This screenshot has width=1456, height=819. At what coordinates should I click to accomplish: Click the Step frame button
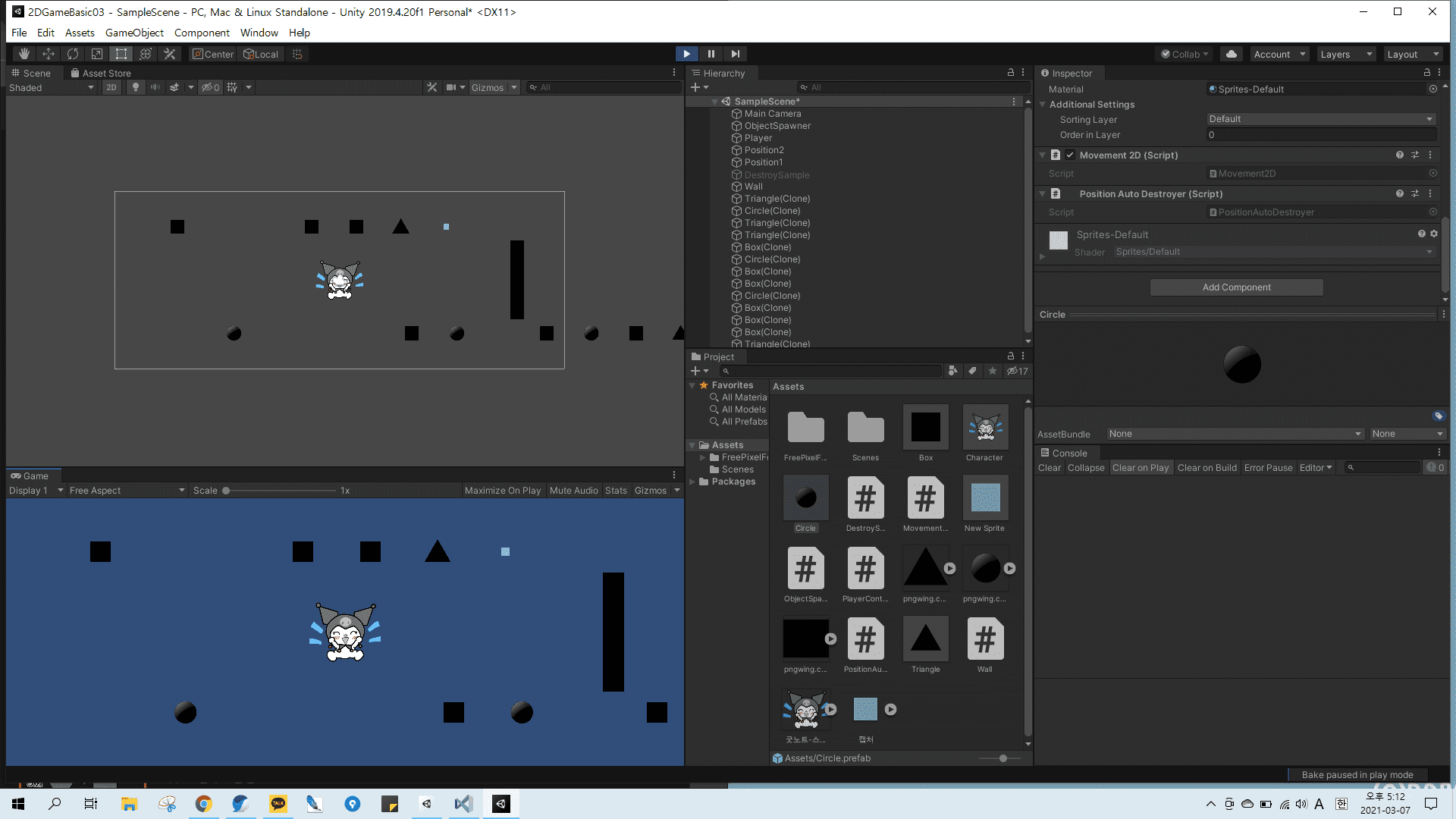tap(735, 54)
